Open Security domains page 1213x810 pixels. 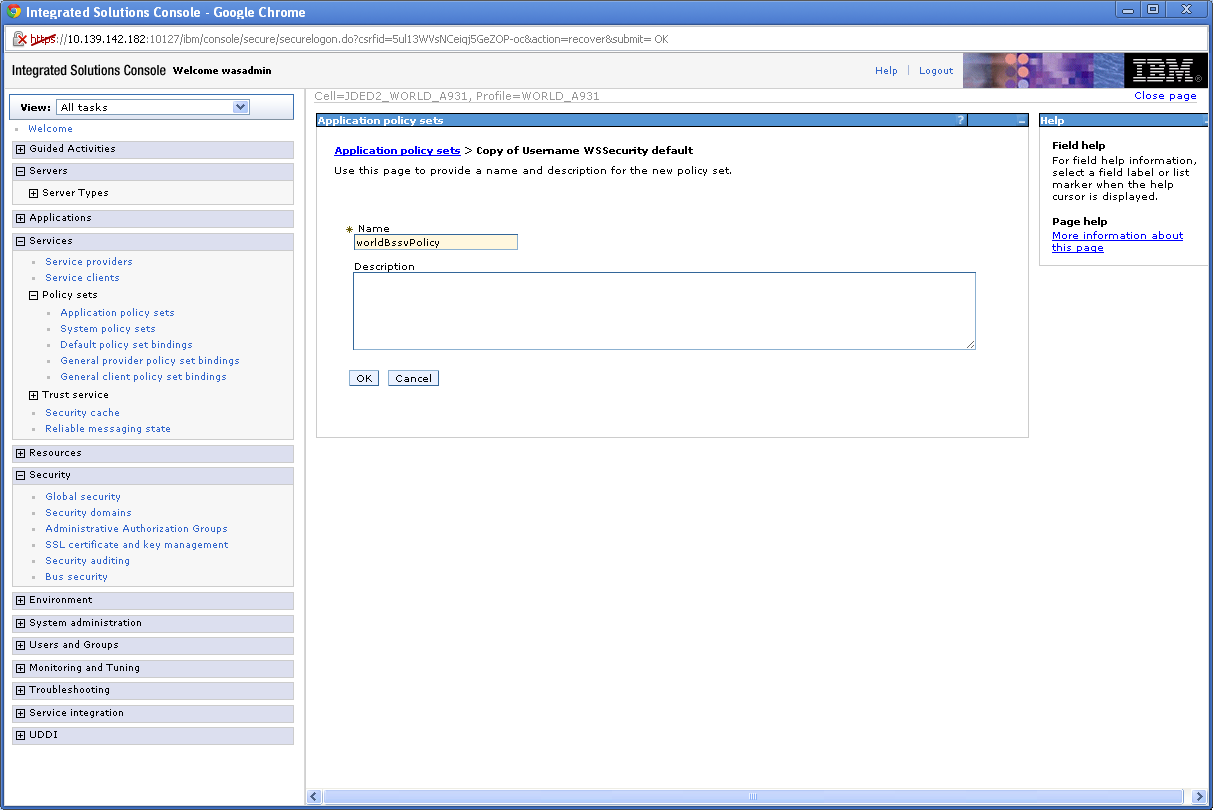(88, 513)
